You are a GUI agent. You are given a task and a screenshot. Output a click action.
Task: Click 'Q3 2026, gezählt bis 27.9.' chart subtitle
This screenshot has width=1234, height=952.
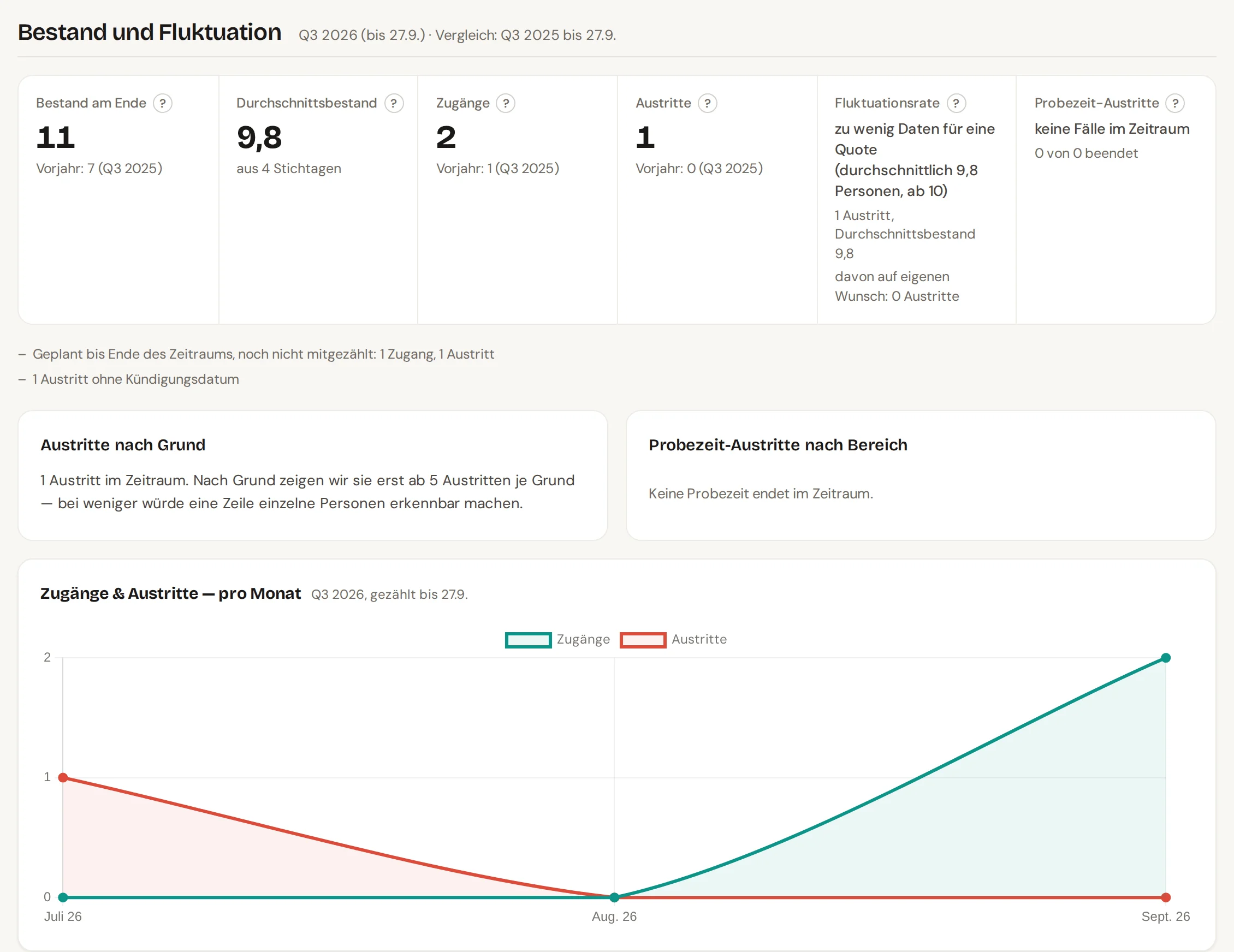(389, 594)
